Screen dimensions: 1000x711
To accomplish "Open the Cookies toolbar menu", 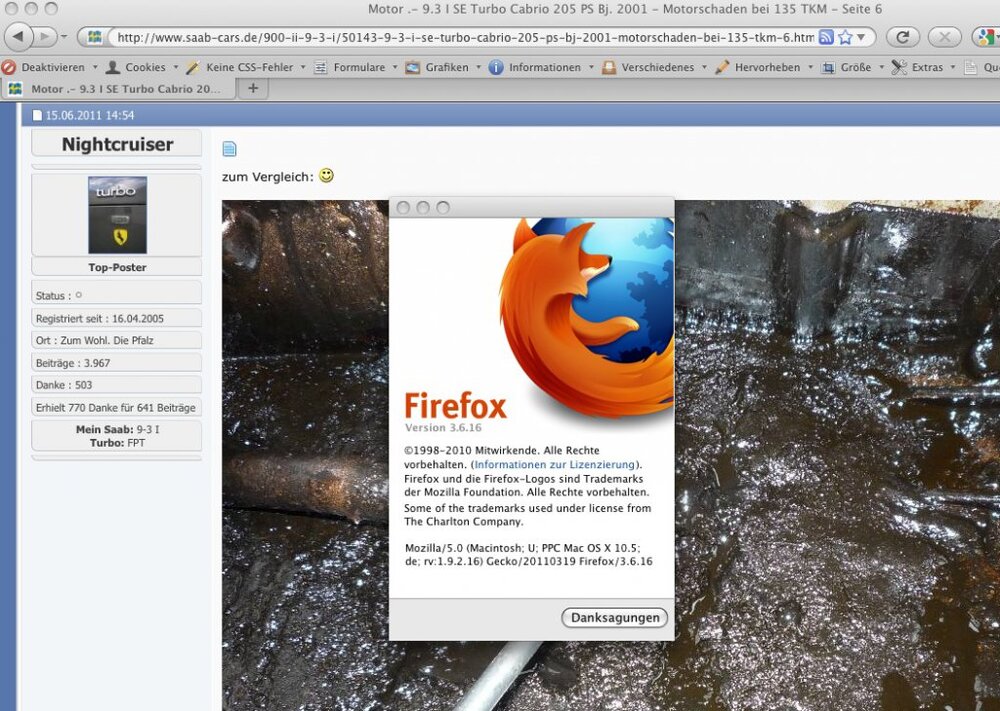I will pyautogui.click(x=145, y=67).
